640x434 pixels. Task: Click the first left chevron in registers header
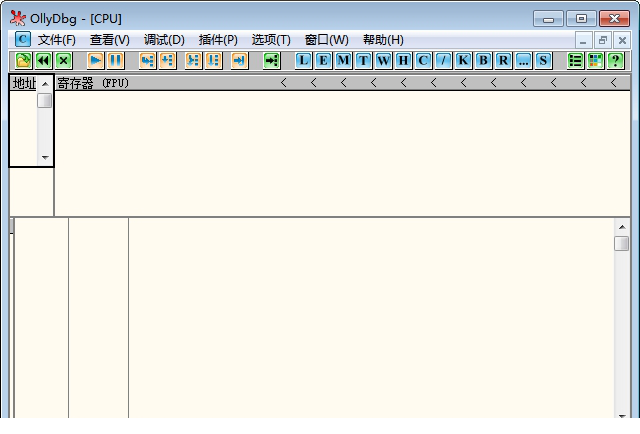(x=283, y=83)
